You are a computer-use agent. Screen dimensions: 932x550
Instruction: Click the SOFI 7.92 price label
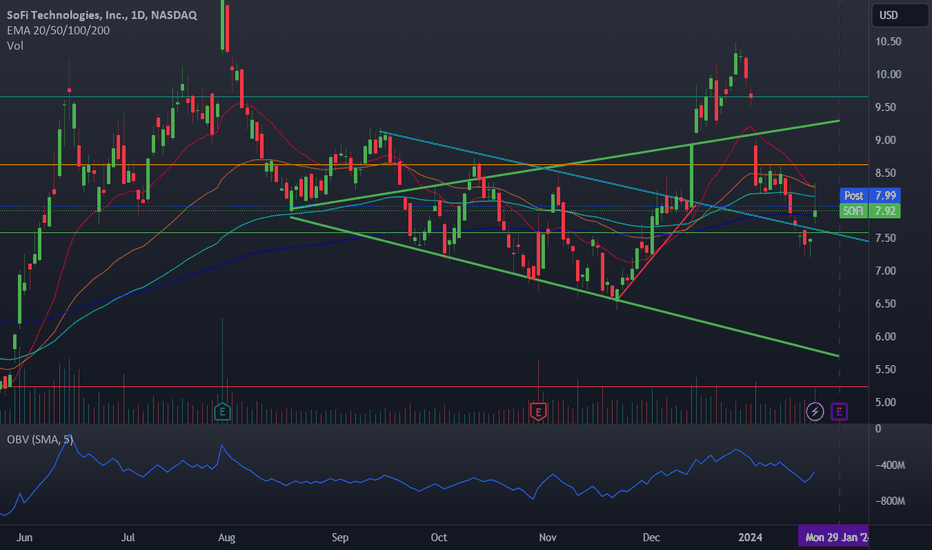point(870,210)
